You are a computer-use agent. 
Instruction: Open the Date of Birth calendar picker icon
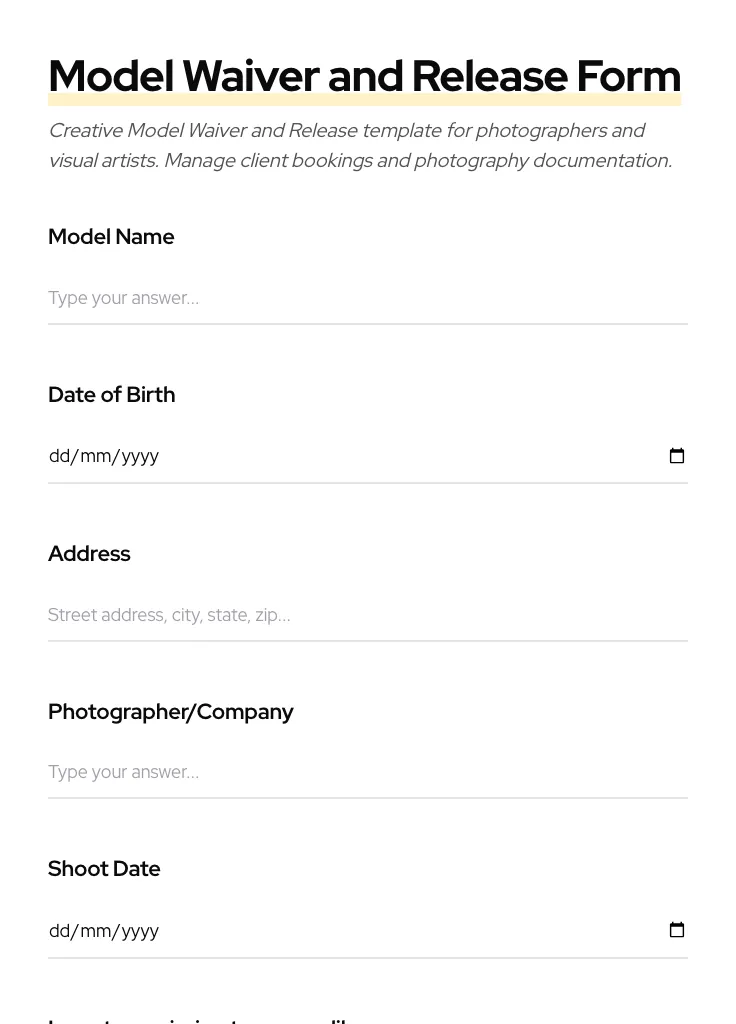(677, 456)
